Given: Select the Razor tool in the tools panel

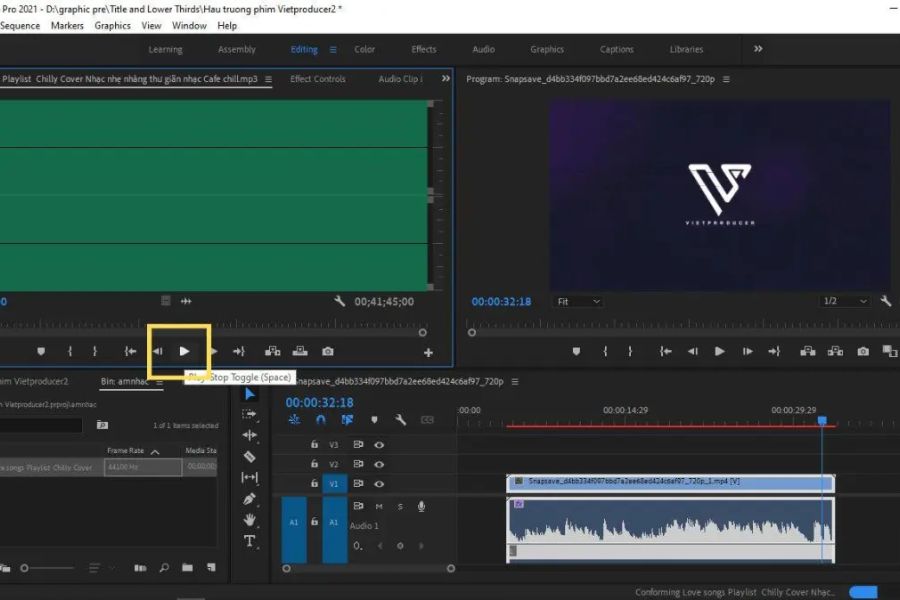Looking at the screenshot, I should [249, 457].
